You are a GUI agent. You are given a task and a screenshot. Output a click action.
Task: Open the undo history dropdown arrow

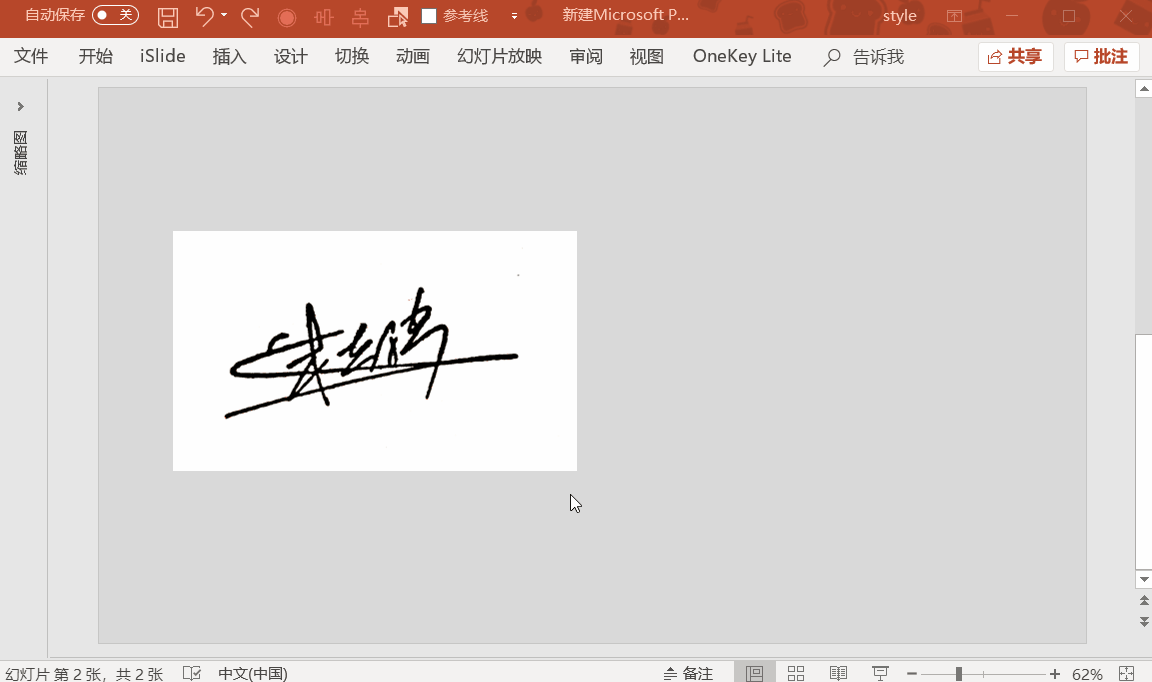(x=224, y=16)
